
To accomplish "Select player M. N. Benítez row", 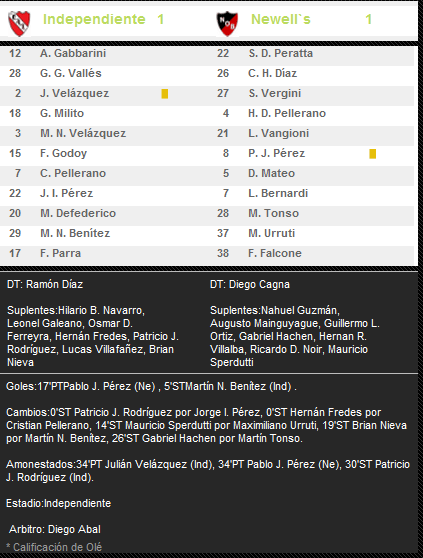I will click(103, 233).
